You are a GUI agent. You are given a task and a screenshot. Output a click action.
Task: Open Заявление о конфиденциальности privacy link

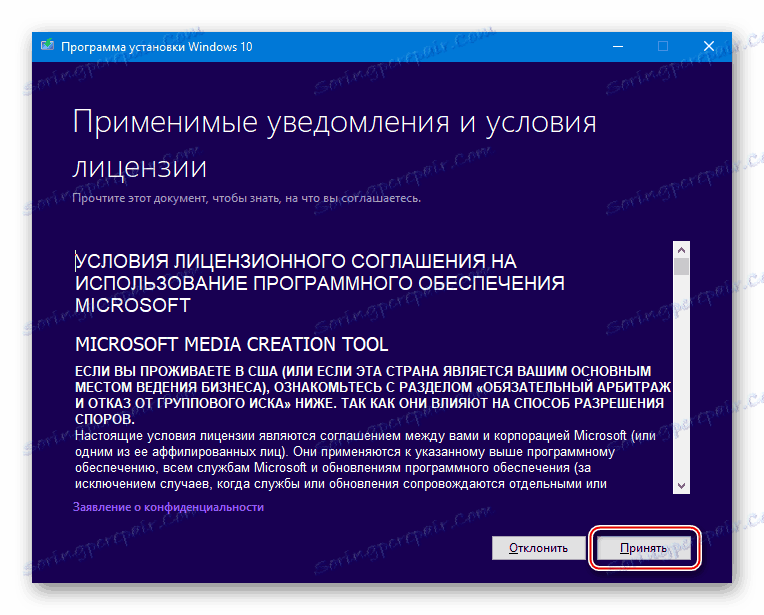169,507
